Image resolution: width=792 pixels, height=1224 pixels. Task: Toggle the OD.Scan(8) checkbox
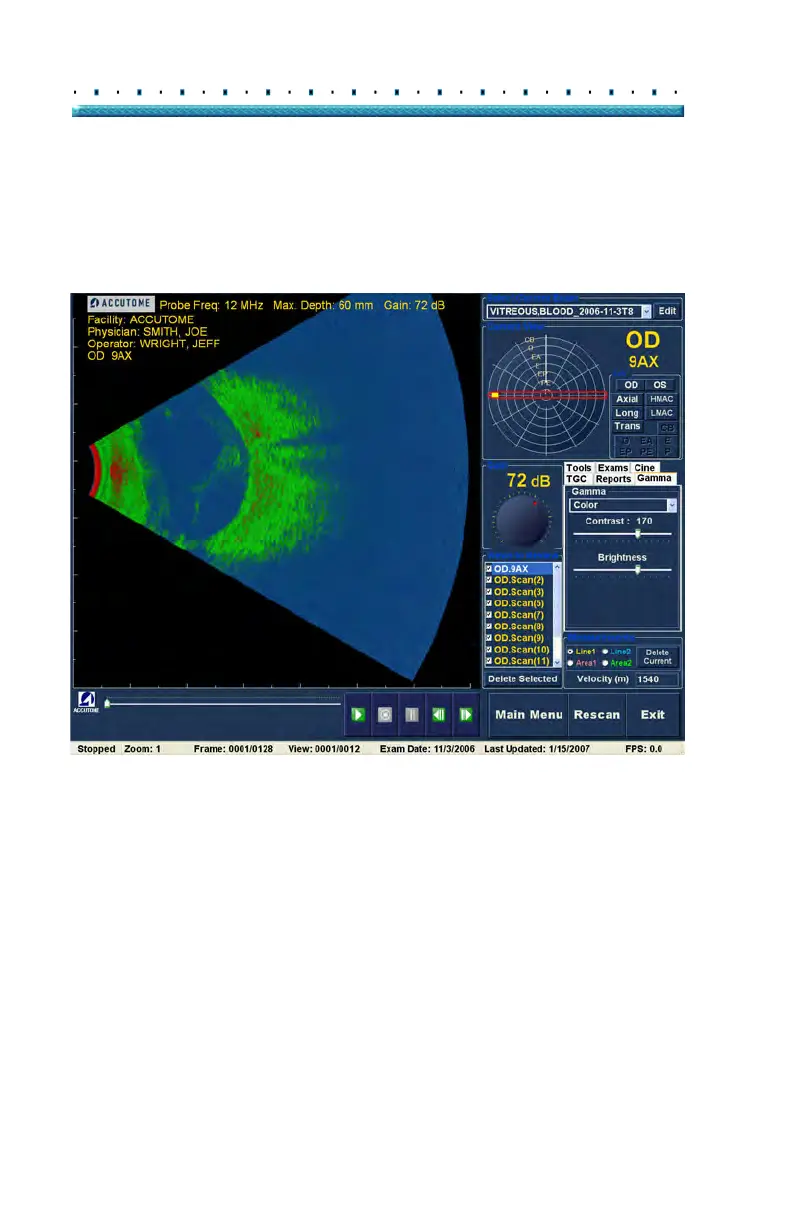click(x=489, y=626)
